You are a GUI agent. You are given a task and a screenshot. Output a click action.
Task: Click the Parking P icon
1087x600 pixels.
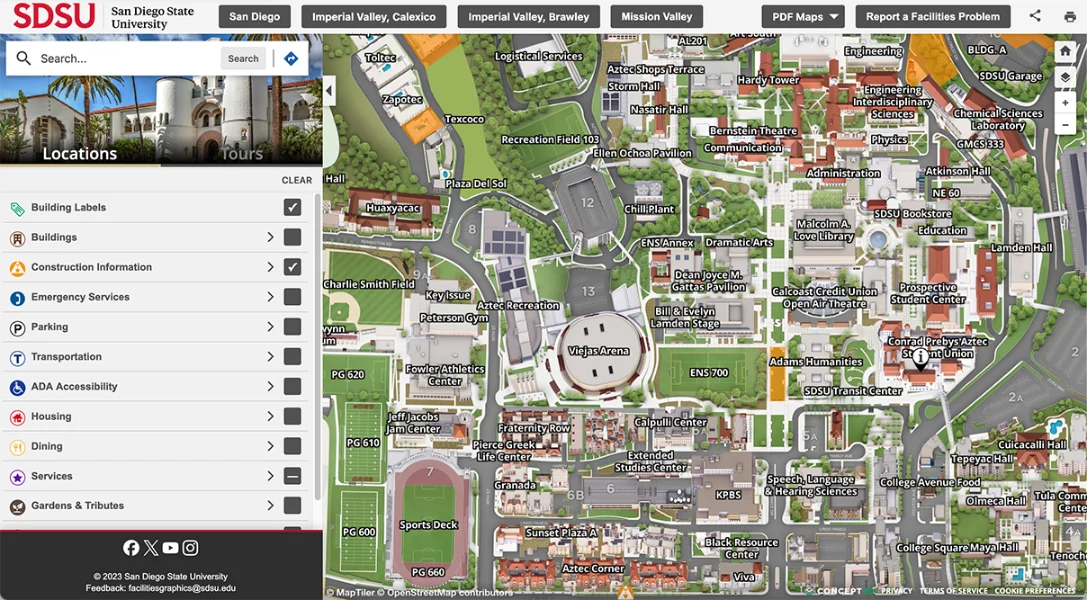17,328
